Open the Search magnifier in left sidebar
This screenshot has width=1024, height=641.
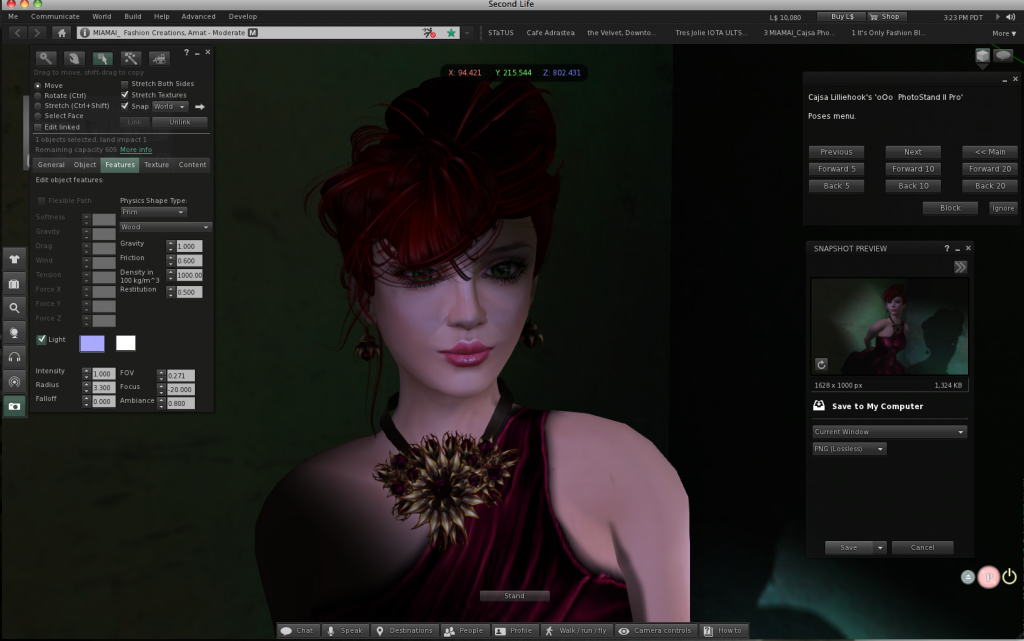pos(14,308)
